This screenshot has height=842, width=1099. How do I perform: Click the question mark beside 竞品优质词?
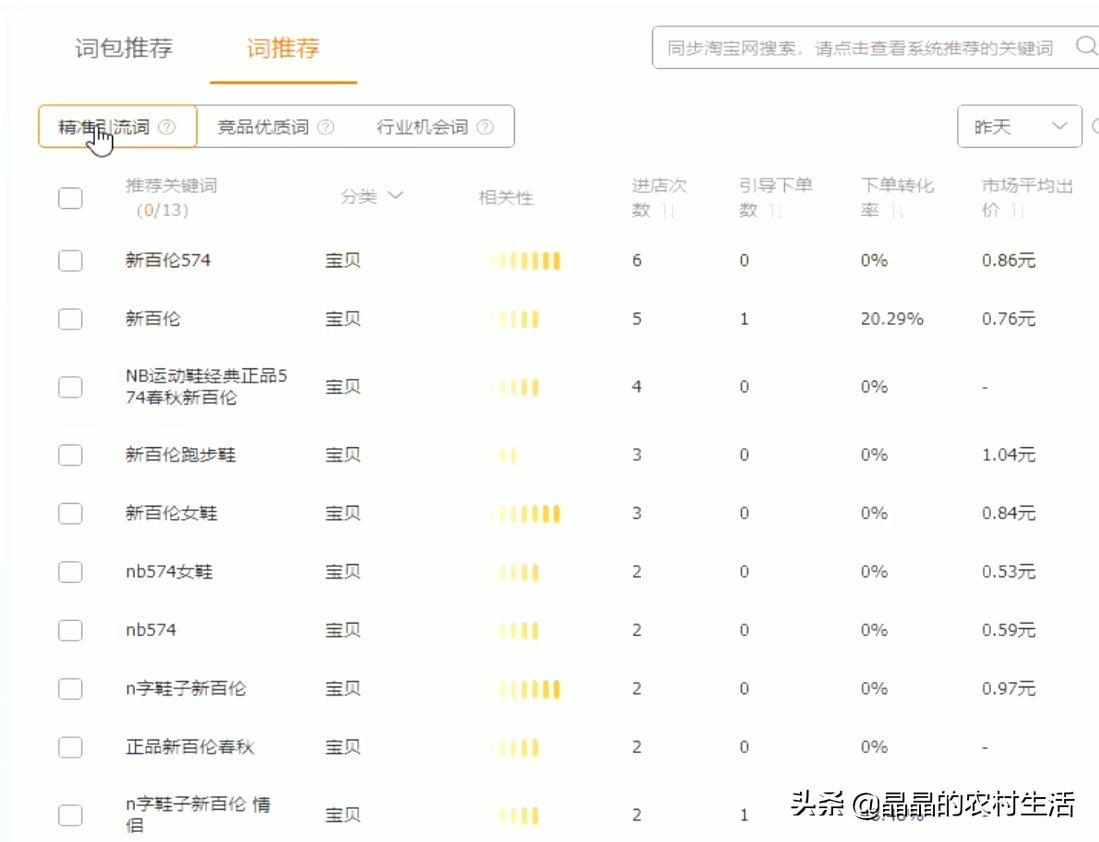(x=326, y=126)
